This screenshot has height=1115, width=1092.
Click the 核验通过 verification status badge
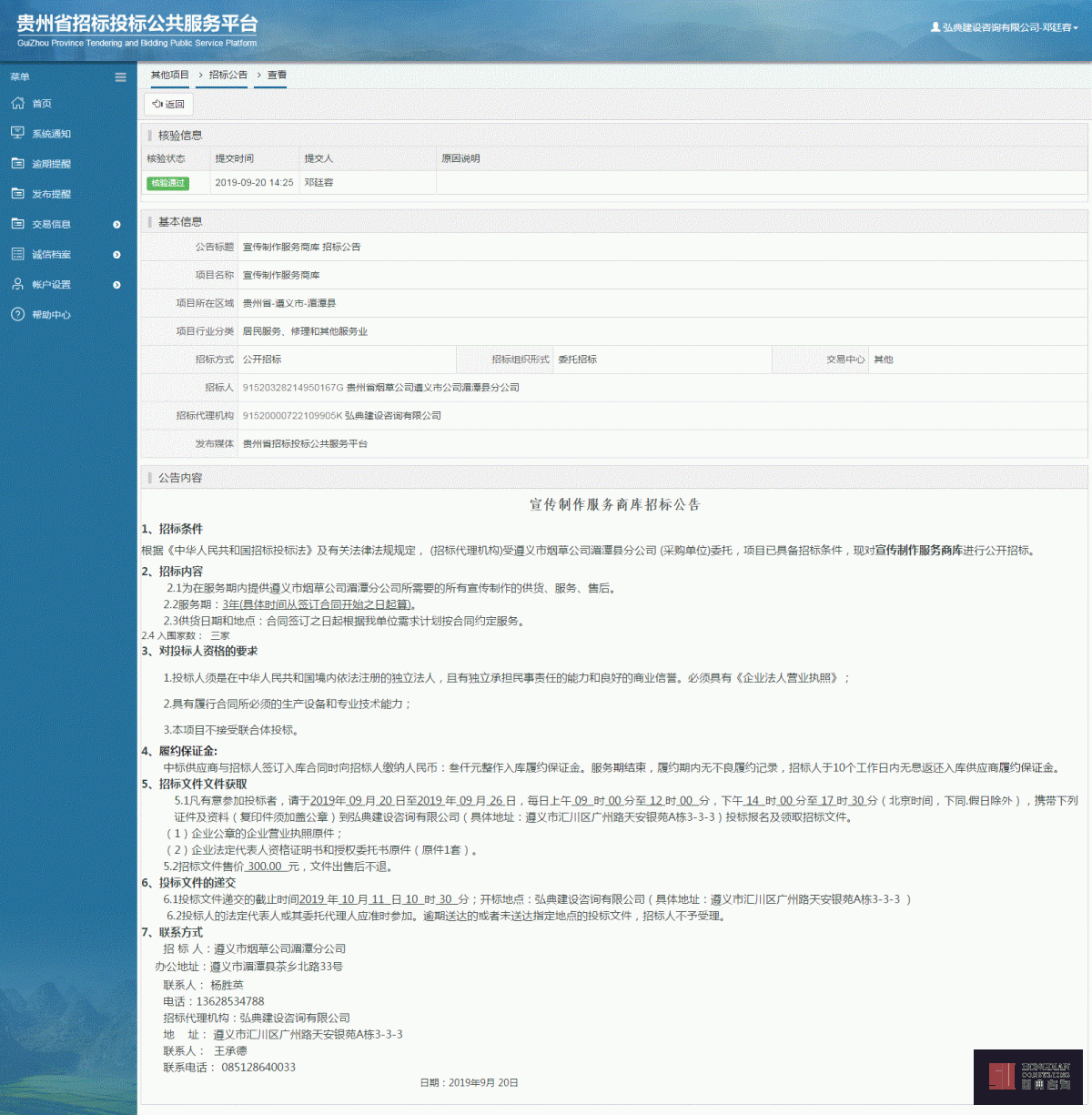pyautogui.click(x=169, y=183)
